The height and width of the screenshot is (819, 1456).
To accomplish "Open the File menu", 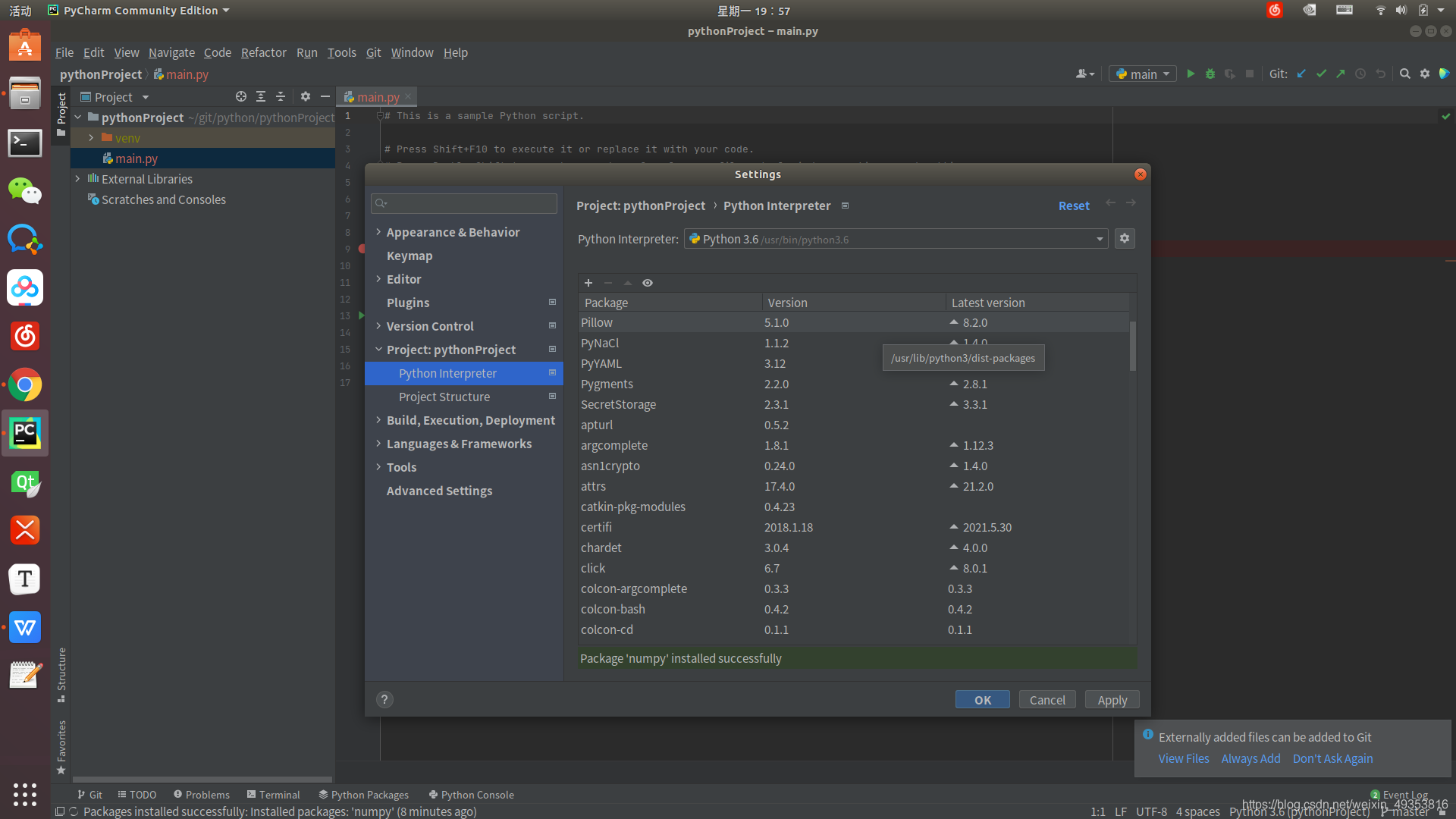I will pos(64,52).
